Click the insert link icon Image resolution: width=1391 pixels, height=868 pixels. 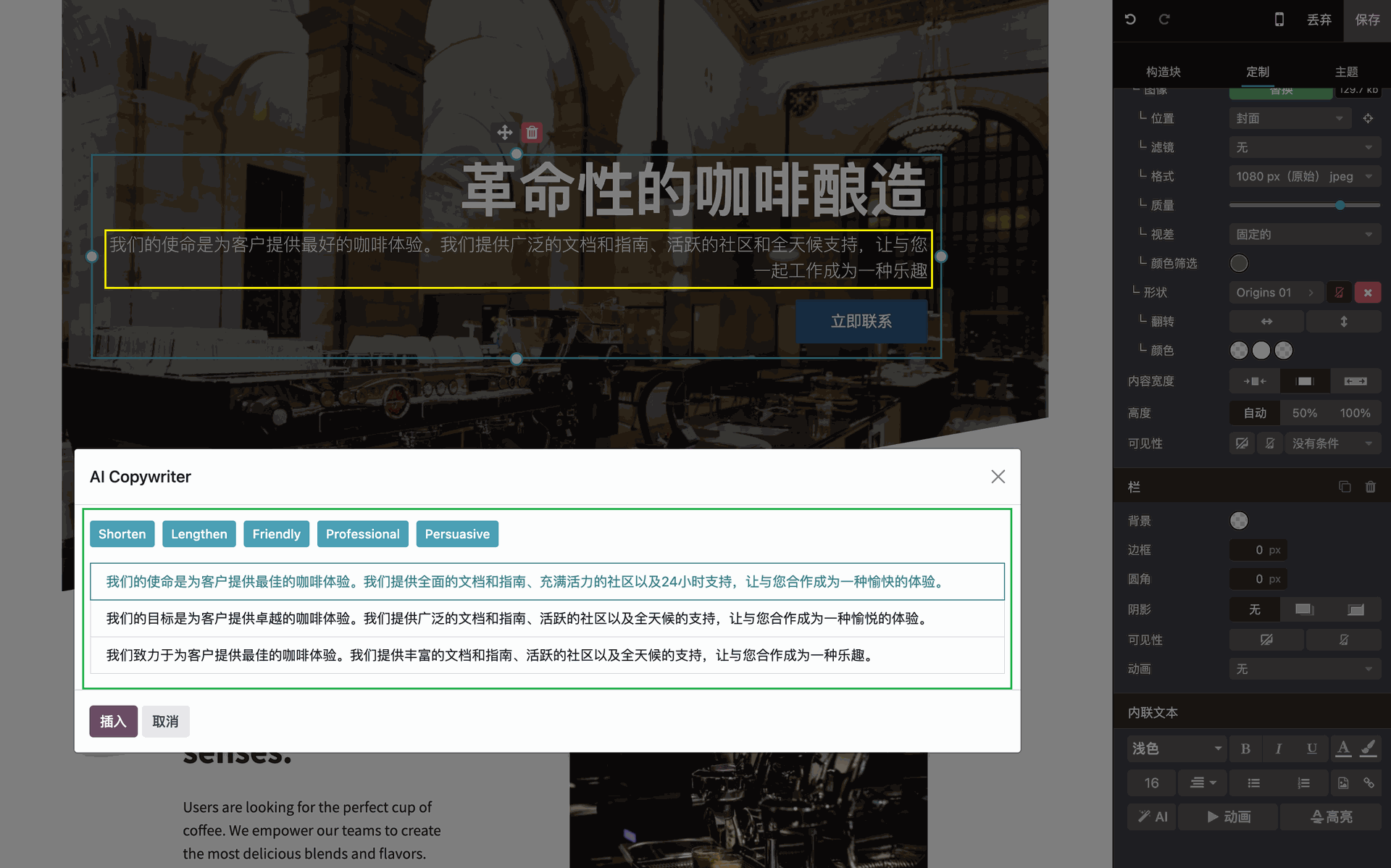[x=1369, y=783]
